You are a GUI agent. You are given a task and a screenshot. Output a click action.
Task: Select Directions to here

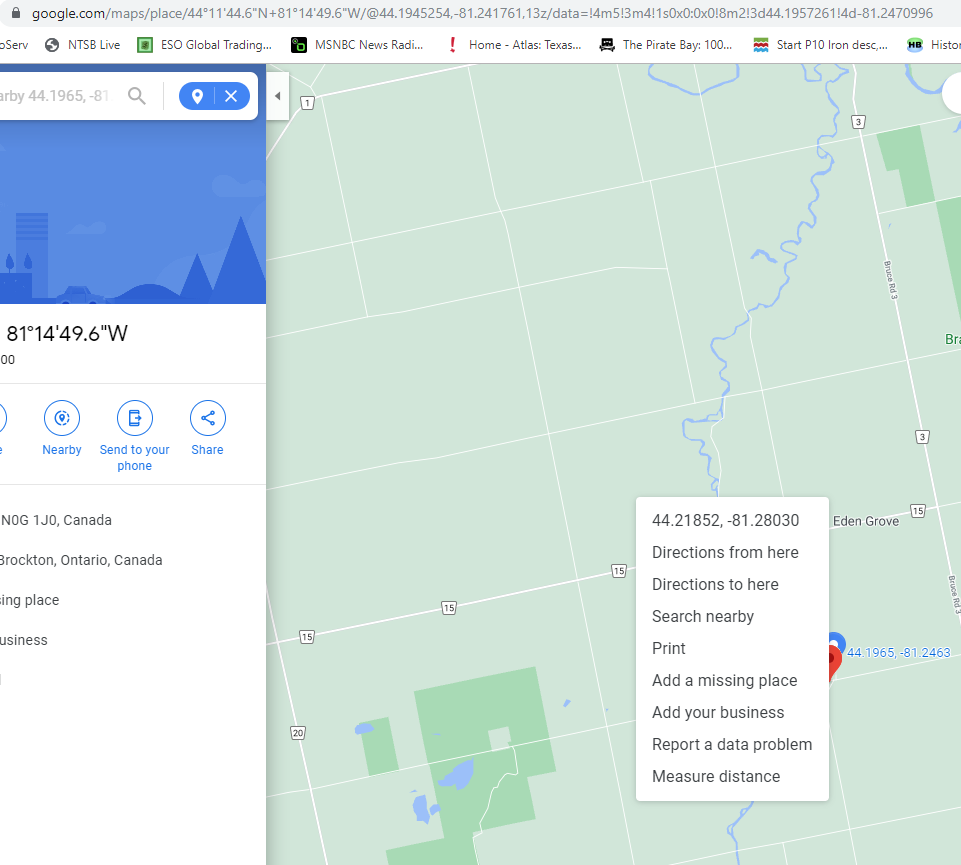[x=715, y=584]
